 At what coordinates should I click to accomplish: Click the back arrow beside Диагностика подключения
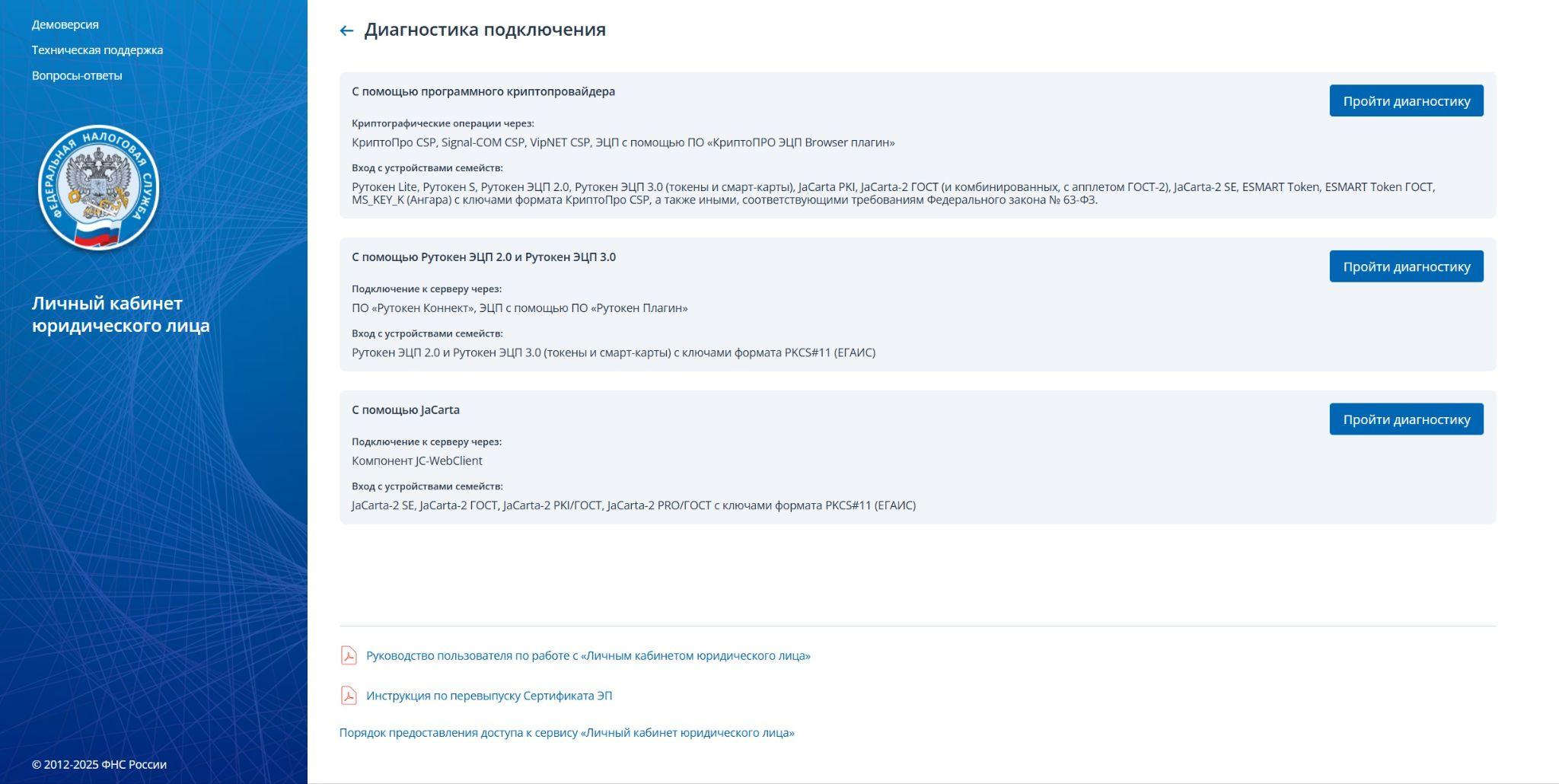pyautogui.click(x=346, y=30)
